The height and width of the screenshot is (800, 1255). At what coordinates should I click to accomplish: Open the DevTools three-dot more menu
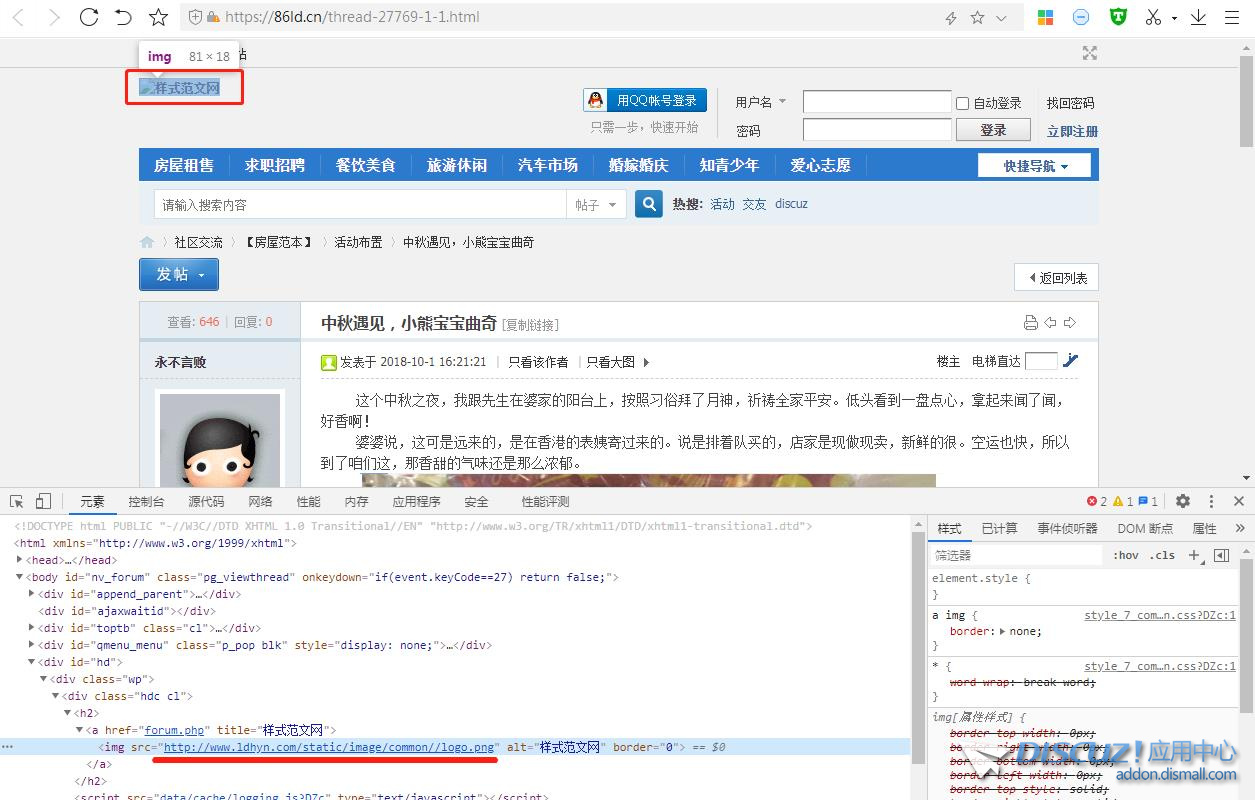[1211, 501]
